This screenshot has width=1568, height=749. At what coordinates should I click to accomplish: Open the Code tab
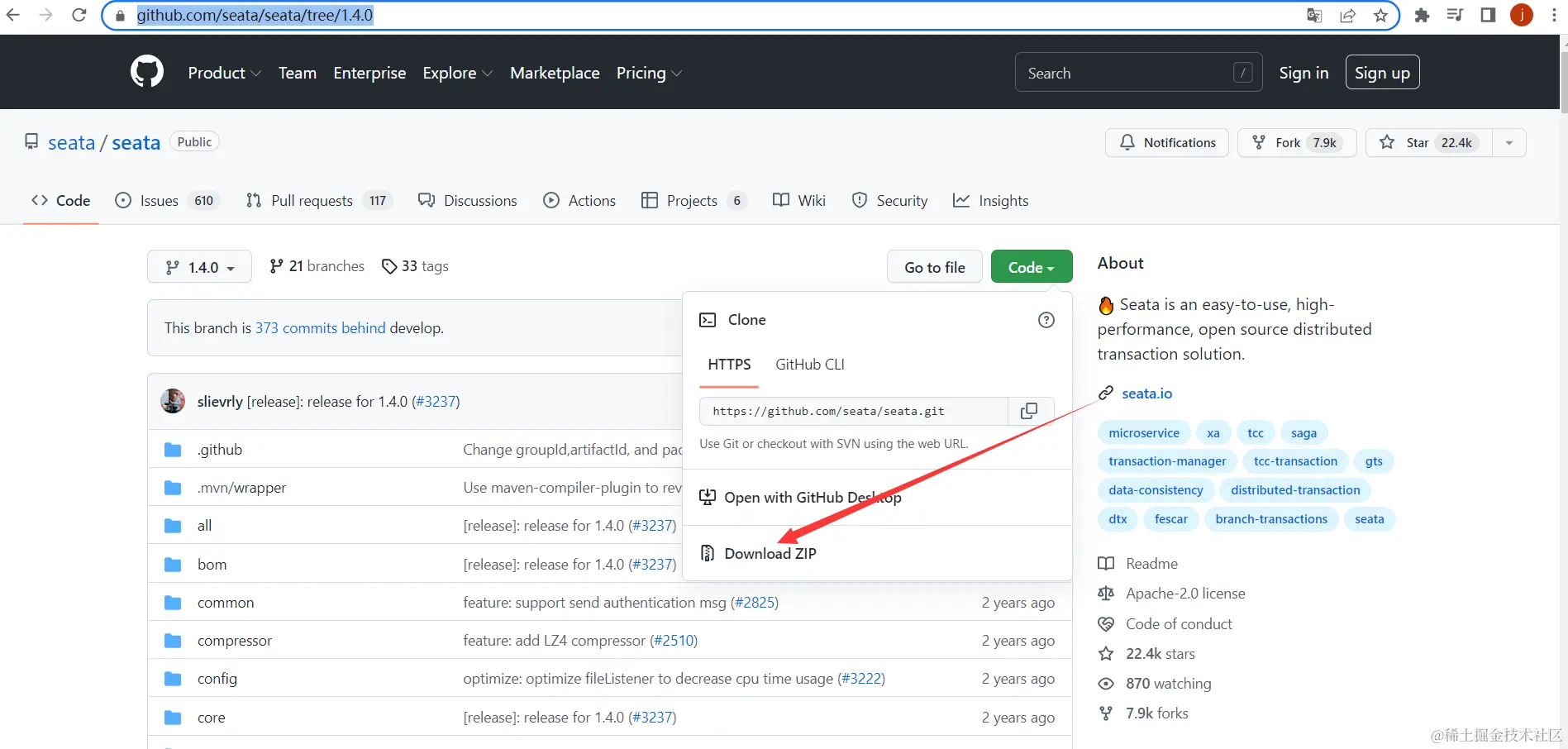pyautogui.click(x=61, y=200)
